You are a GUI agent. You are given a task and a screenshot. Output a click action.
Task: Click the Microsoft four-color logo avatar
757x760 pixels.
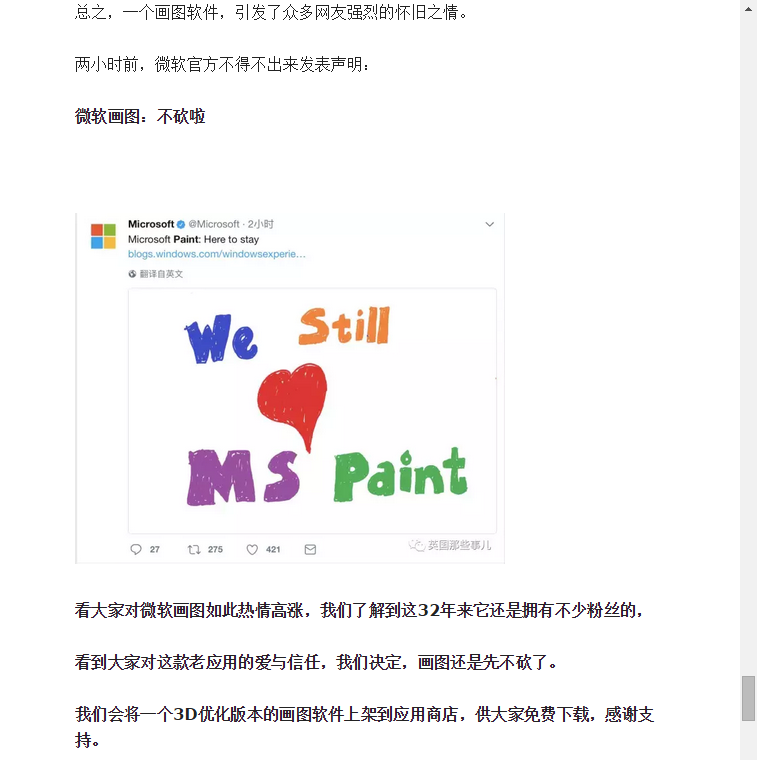103,236
